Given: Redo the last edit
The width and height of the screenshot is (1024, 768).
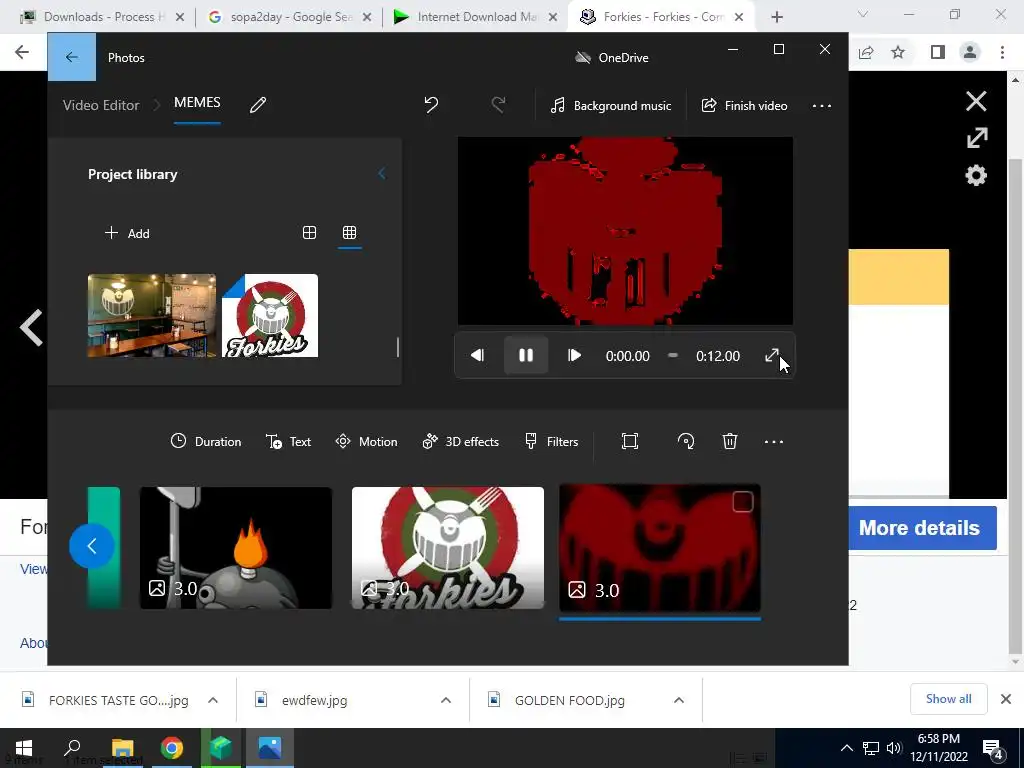Looking at the screenshot, I should (x=498, y=104).
